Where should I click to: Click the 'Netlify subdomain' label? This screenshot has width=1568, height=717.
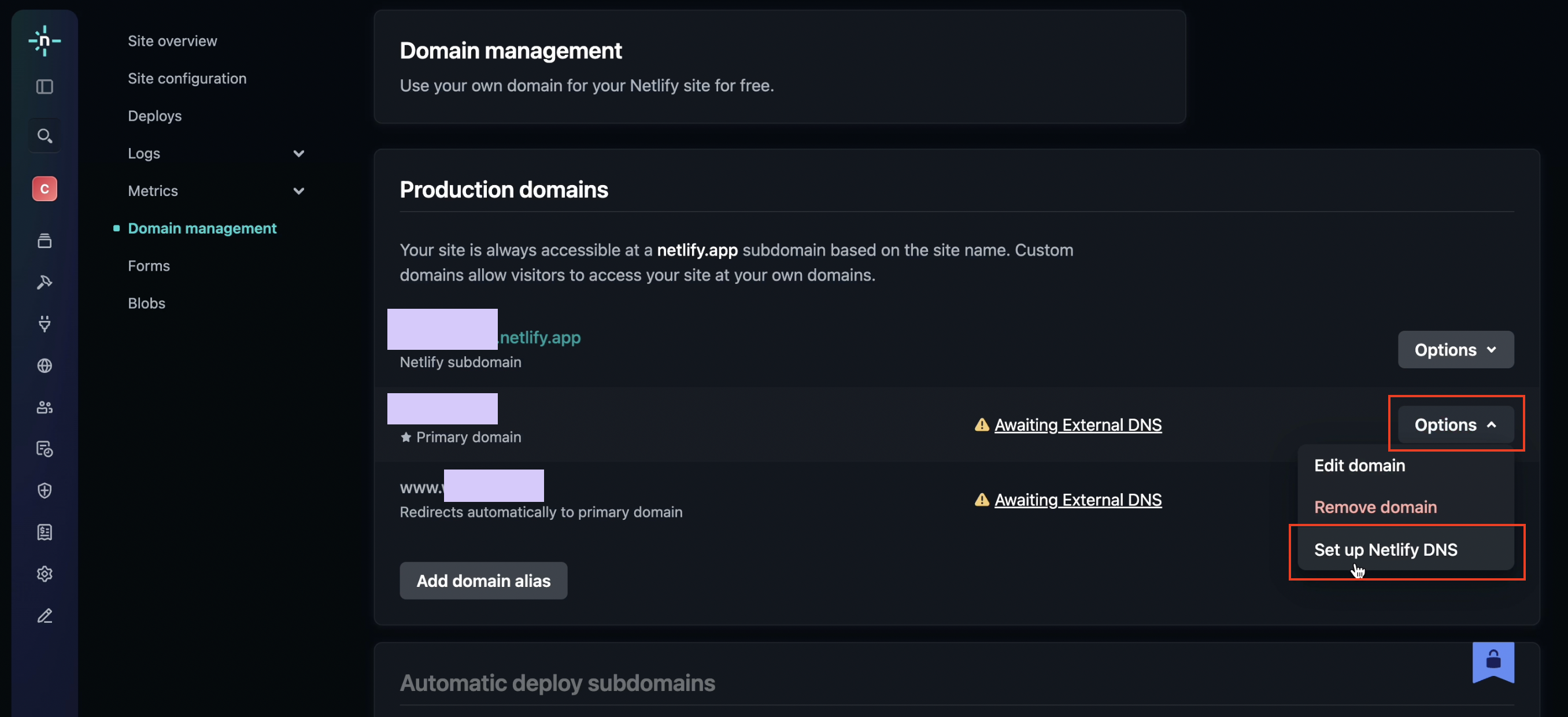460,362
